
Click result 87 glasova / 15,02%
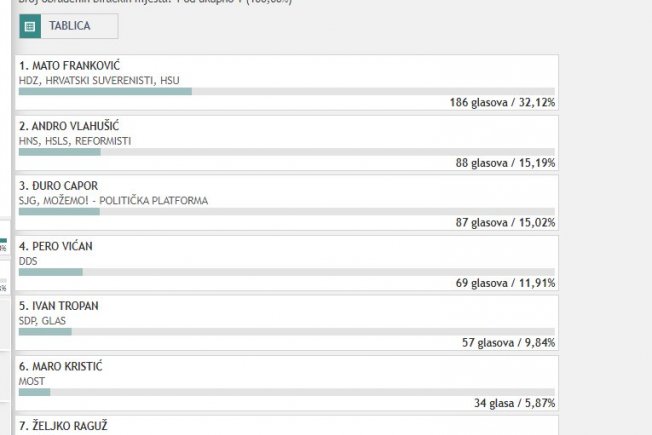pyautogui.click(x=505, y=222)
